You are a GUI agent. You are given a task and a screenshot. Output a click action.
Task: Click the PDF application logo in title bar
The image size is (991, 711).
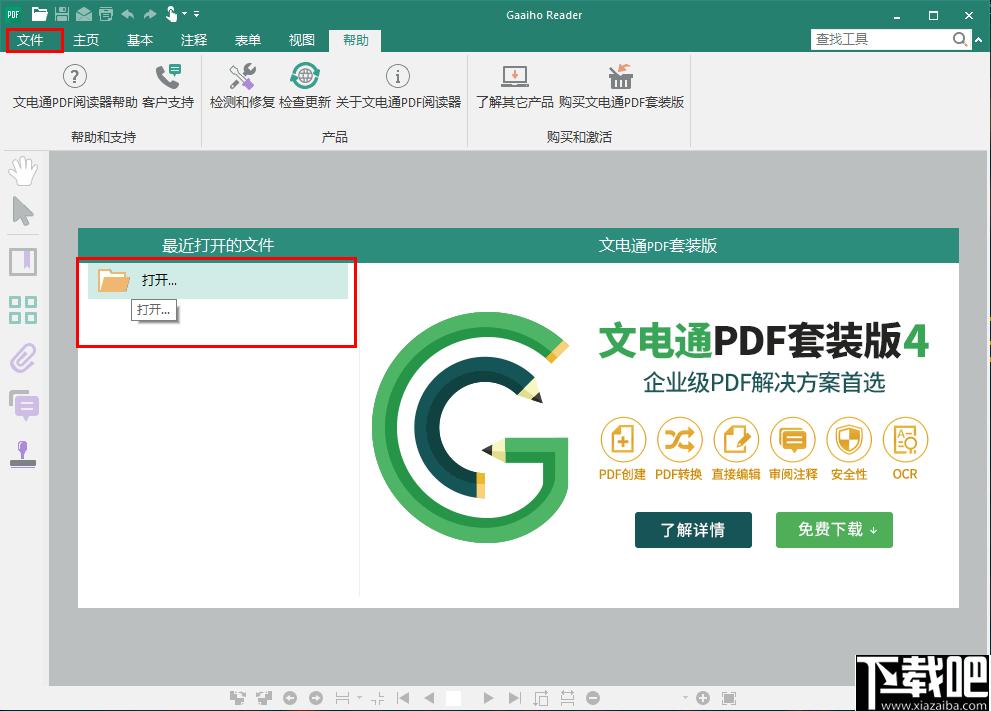[x=13, y=14]
